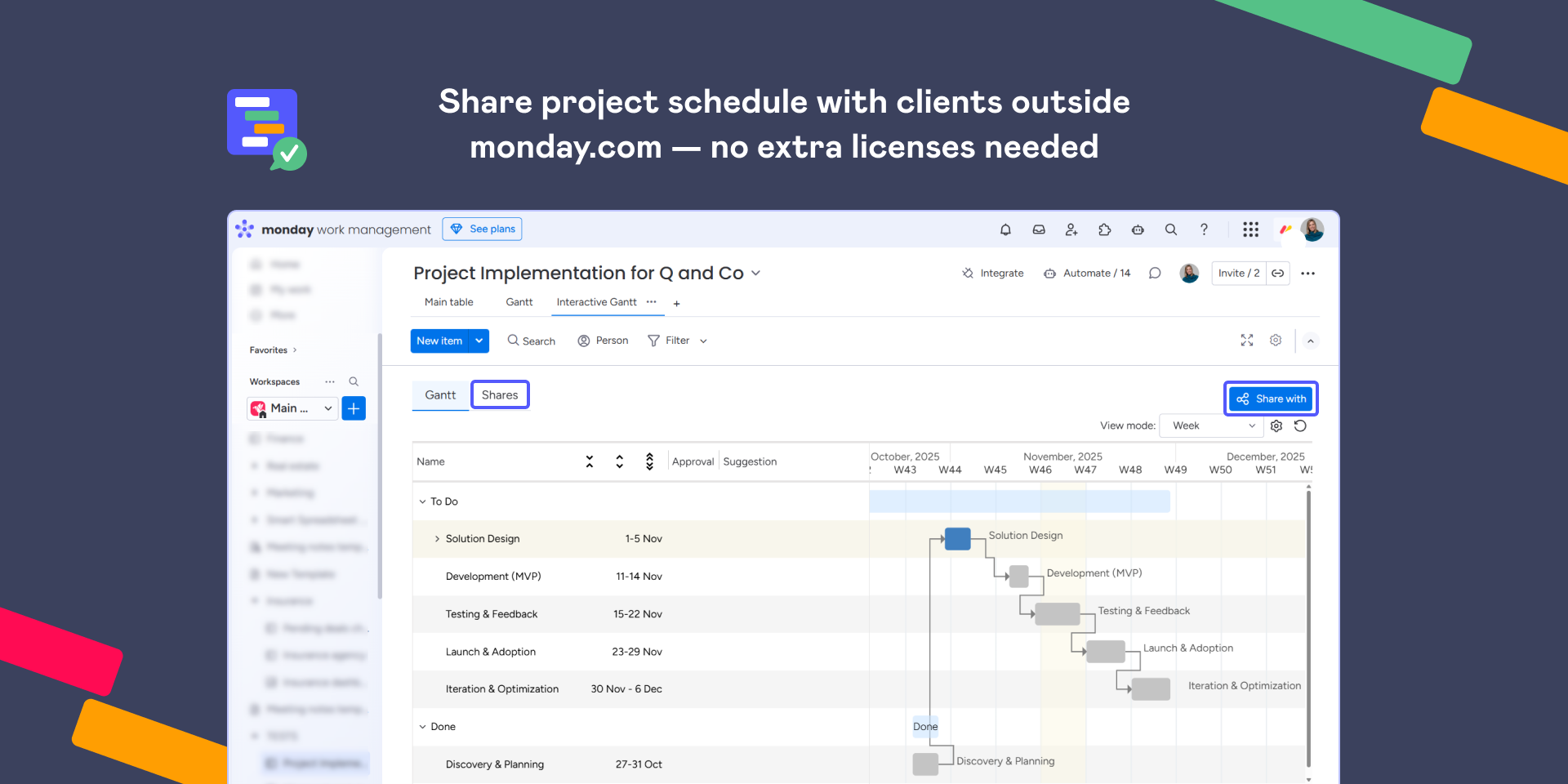1568x784 pixels.
Task: Reset the Gantt view with refresh icon
Action: [1300, 425]
